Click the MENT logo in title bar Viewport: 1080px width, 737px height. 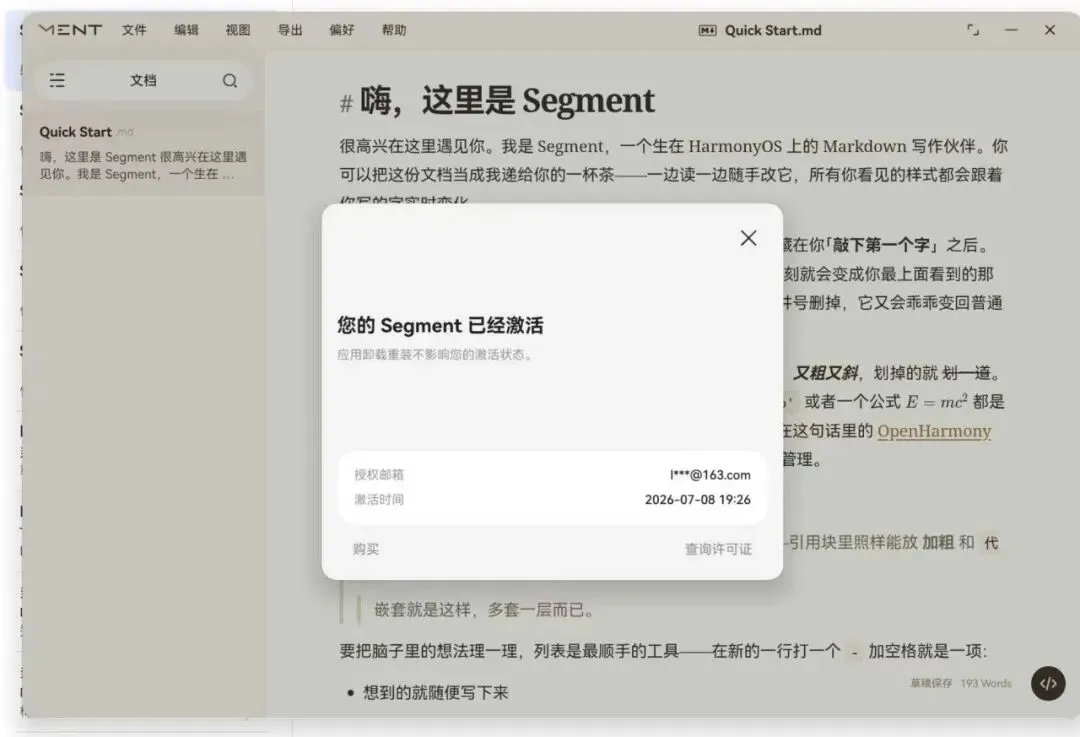[70, 30]
